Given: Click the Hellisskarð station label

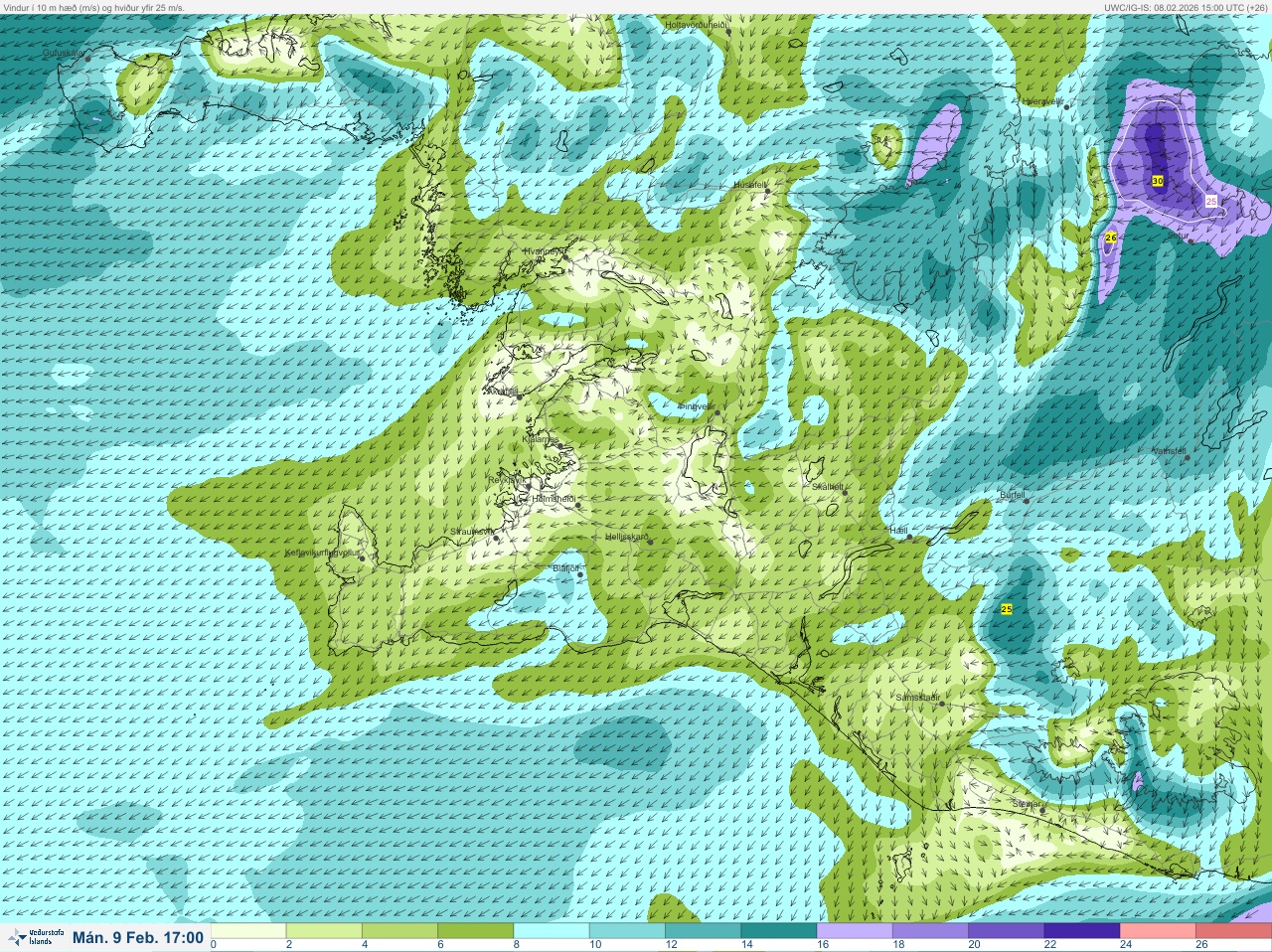Looking at the screenshot, I should point(627,537).
